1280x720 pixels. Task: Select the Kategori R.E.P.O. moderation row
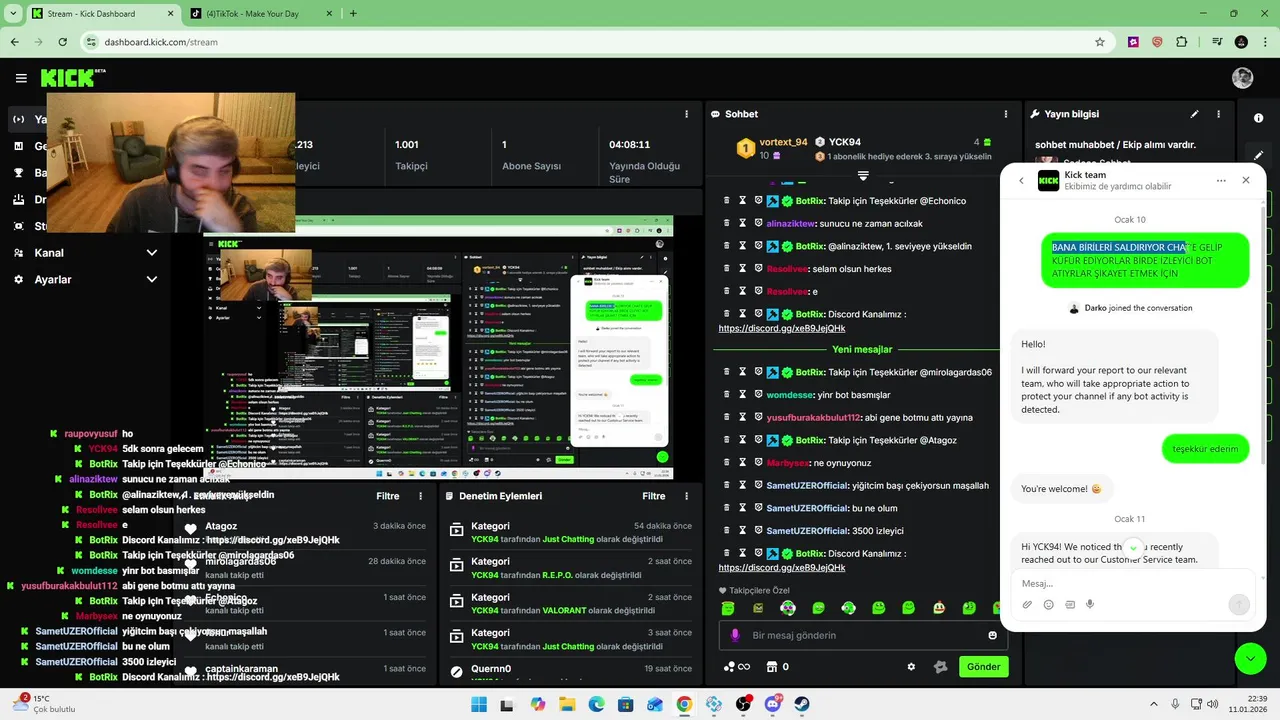570,567
